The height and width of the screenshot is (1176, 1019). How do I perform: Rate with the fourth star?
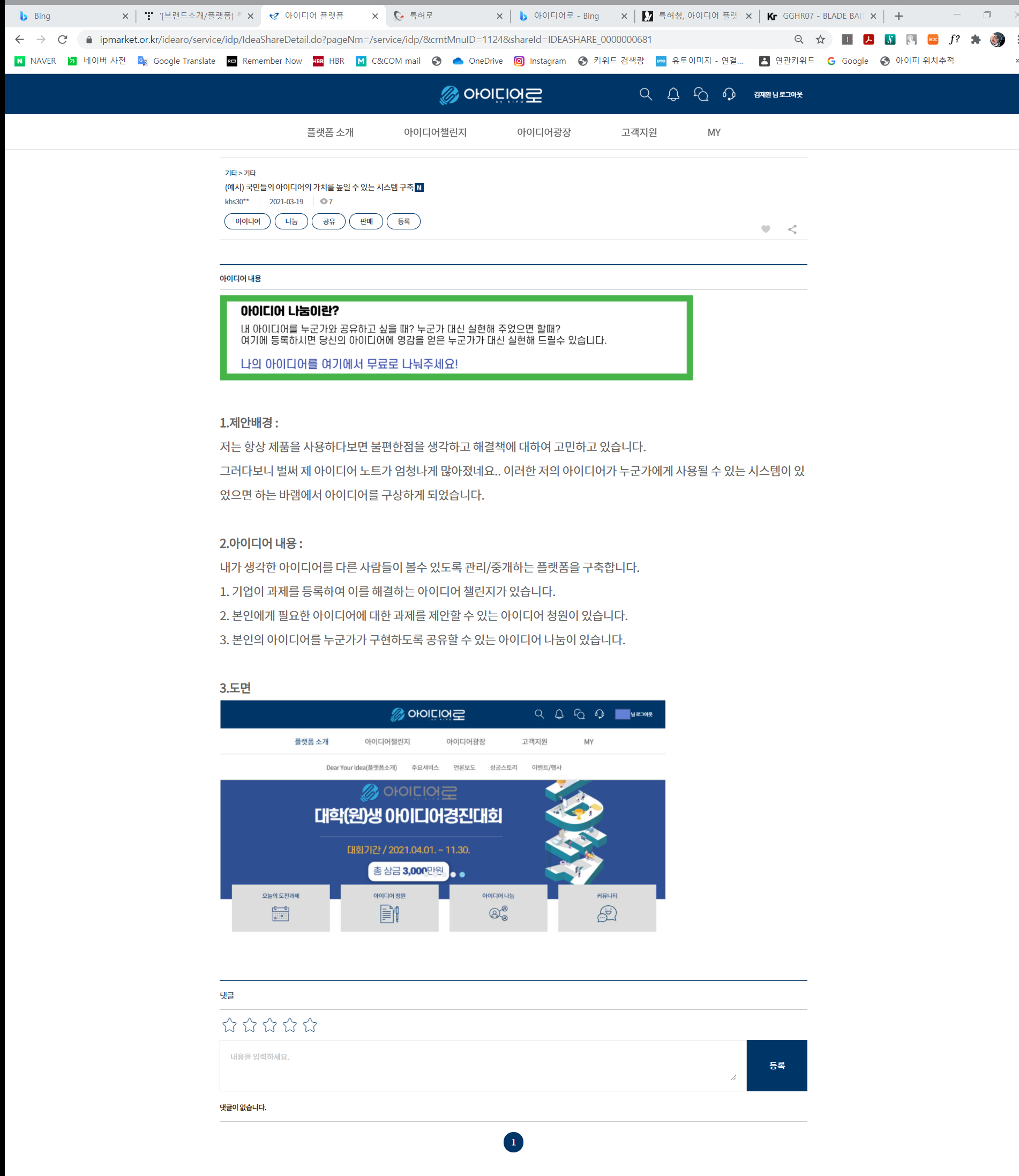(289, 1025)
